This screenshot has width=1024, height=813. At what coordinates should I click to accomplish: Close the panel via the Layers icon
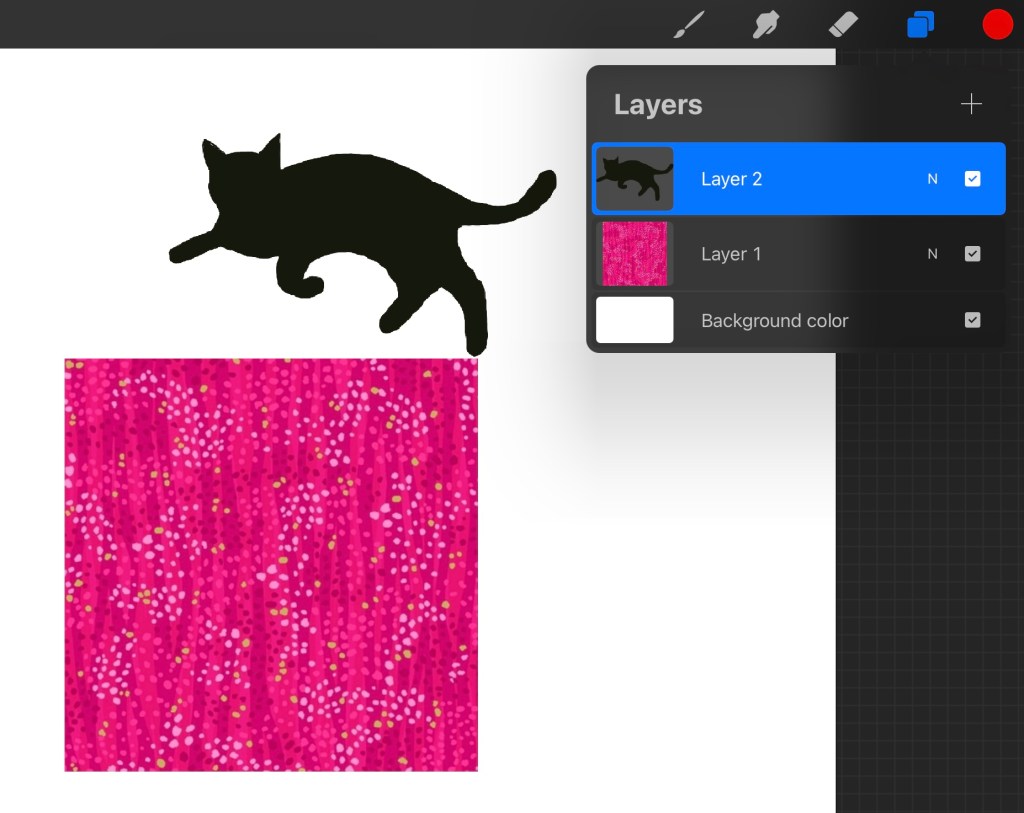pos(920,25)
